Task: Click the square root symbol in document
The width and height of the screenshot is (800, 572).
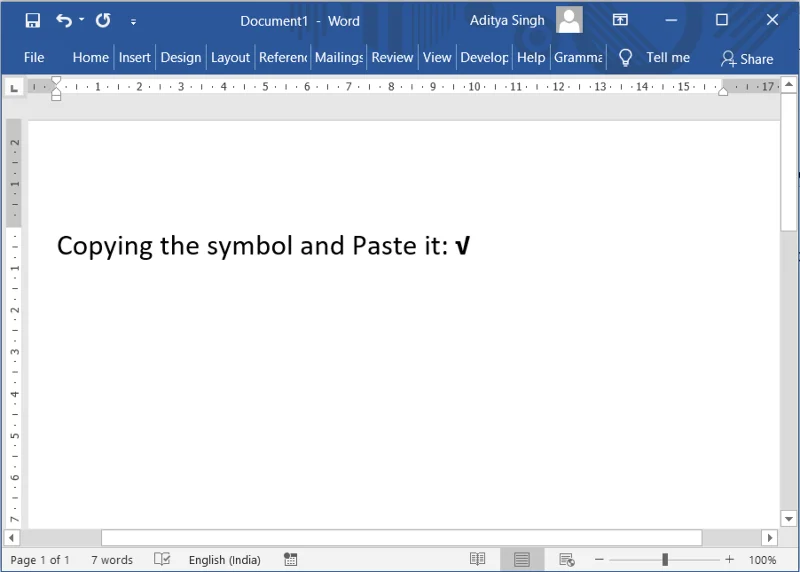Action: click(462, 245)
